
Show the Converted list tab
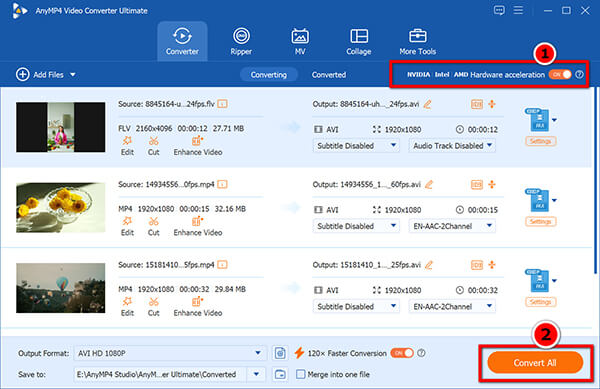pos(329,75)
